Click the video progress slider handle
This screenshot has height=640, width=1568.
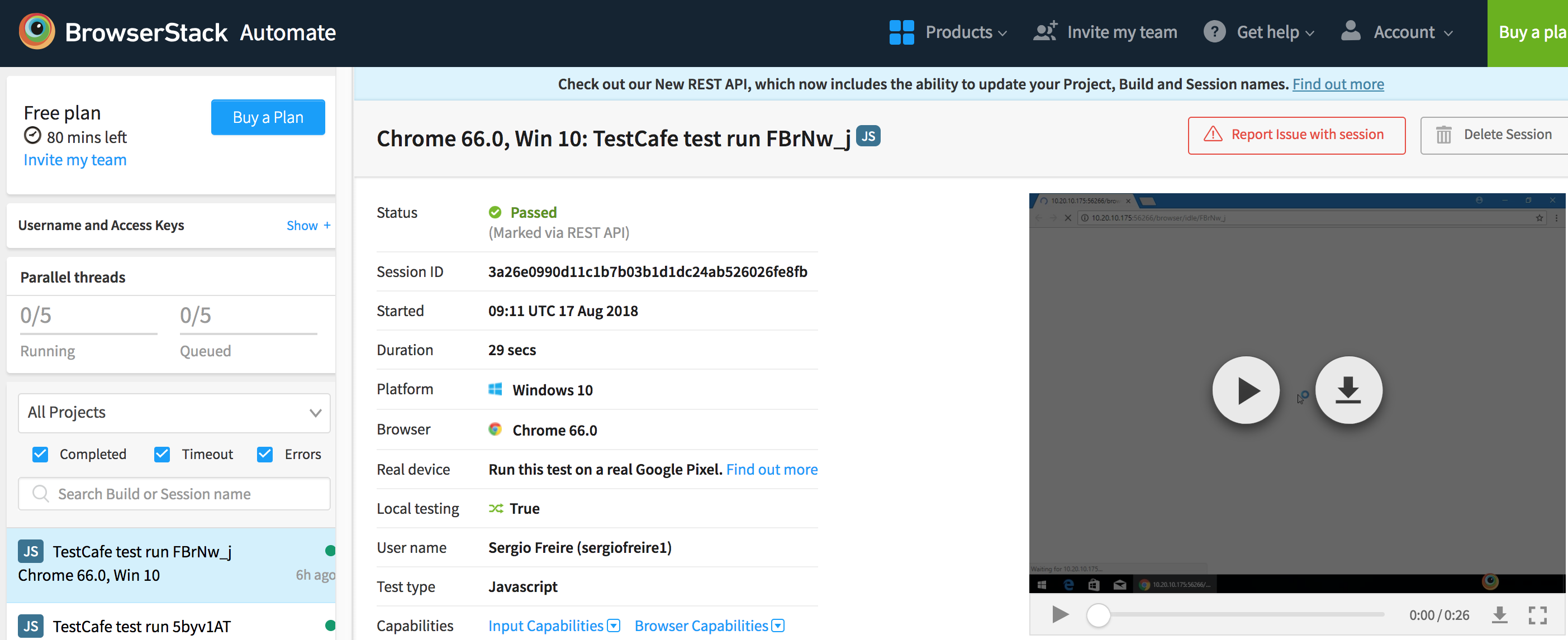[x=1098, y=614]
